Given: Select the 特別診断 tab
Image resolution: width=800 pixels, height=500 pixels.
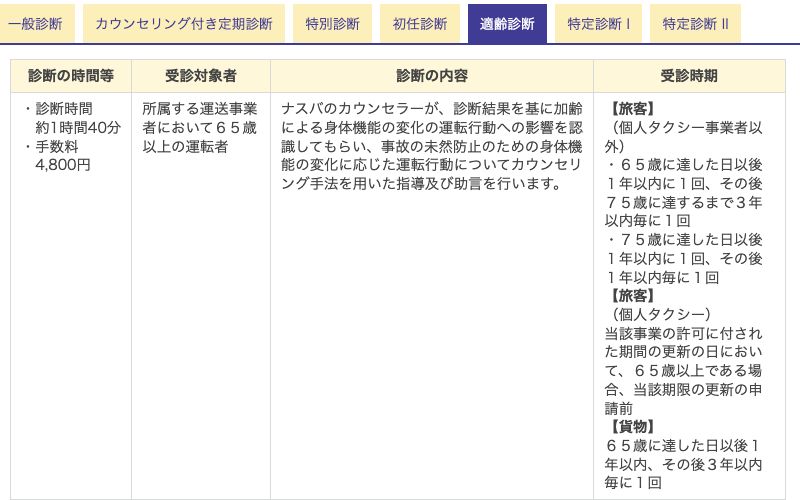Looking at the screenshot, I should click(x=332, y=23).
